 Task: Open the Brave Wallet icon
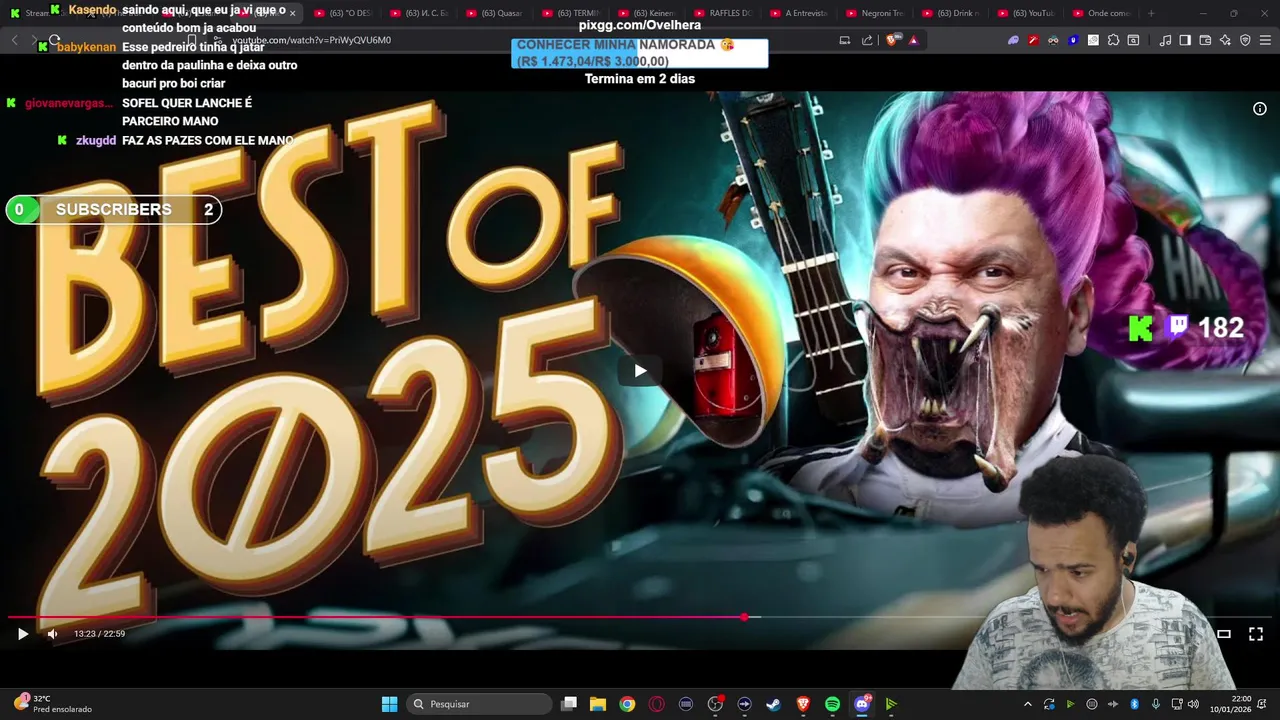1205,40
